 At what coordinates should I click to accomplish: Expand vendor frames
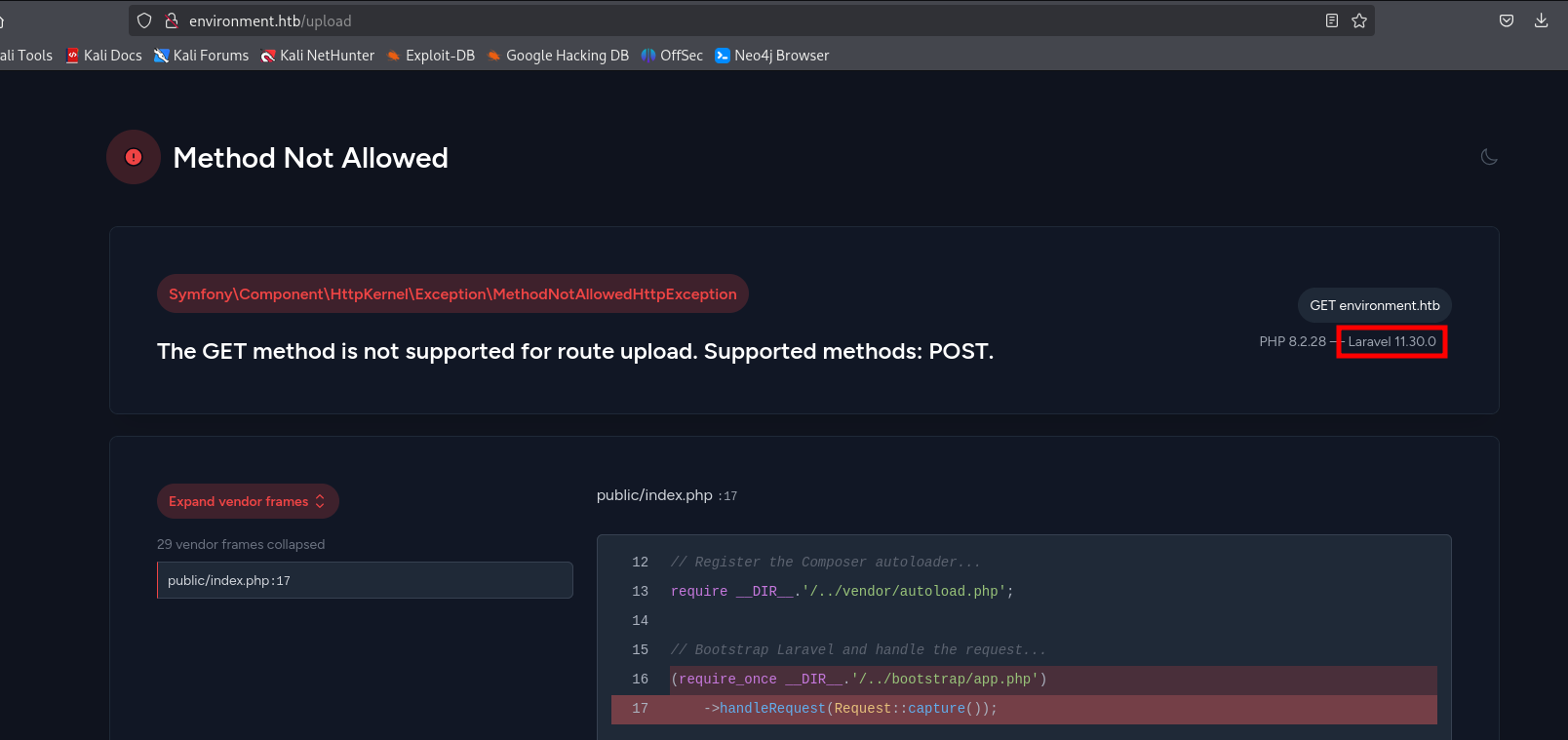(248, 501)
